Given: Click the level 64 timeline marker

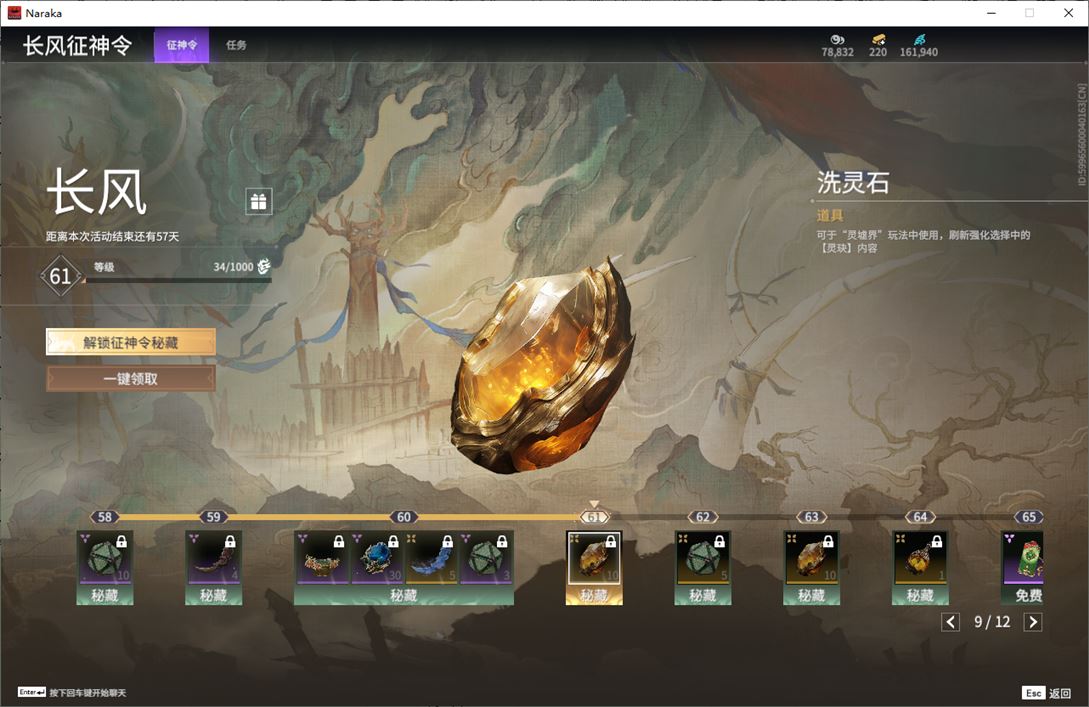Looking at the screenshot, I should (x=920, y=517).
